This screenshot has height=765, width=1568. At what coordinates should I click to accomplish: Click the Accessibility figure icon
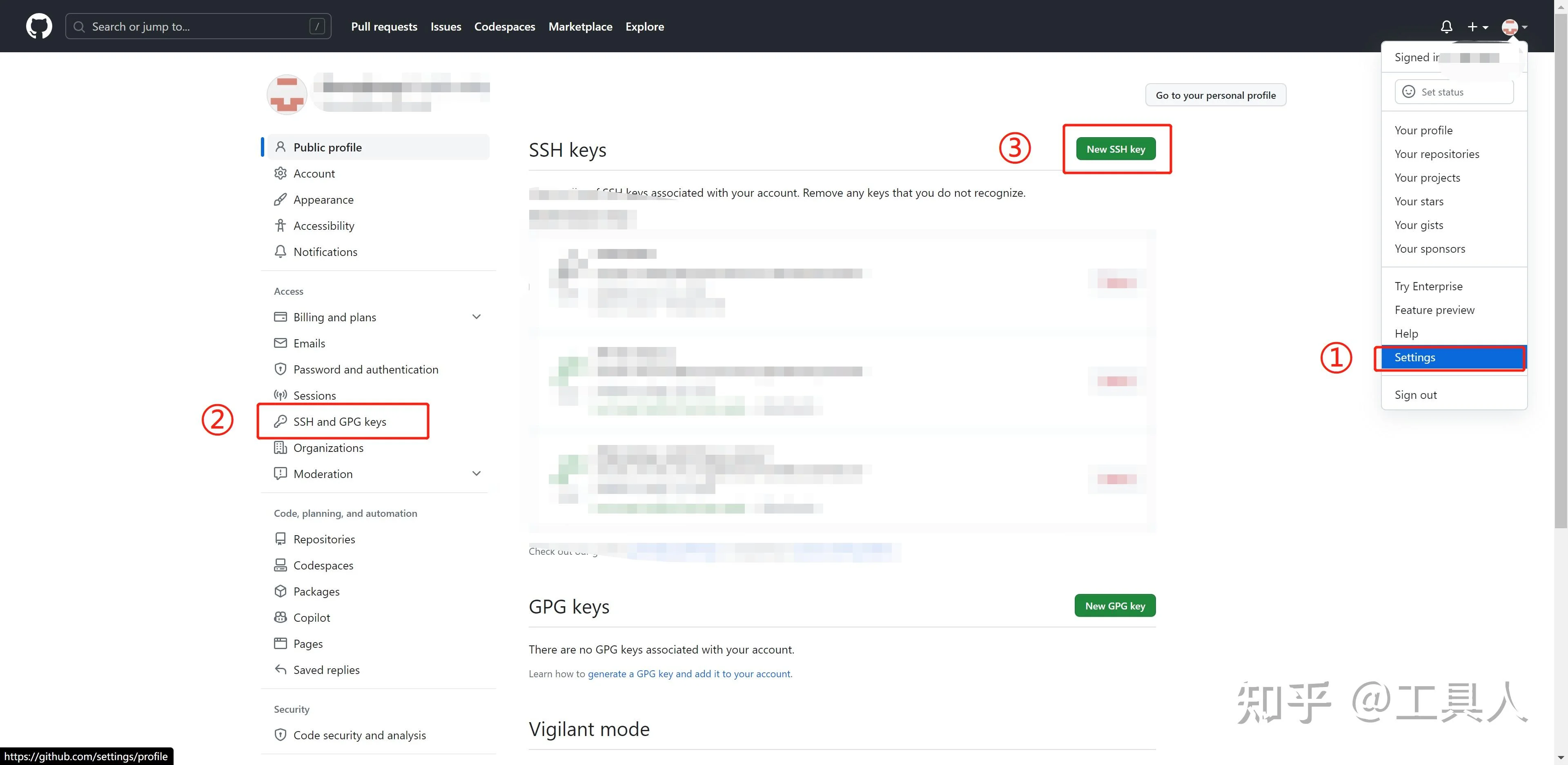click(x=280, y=225)
